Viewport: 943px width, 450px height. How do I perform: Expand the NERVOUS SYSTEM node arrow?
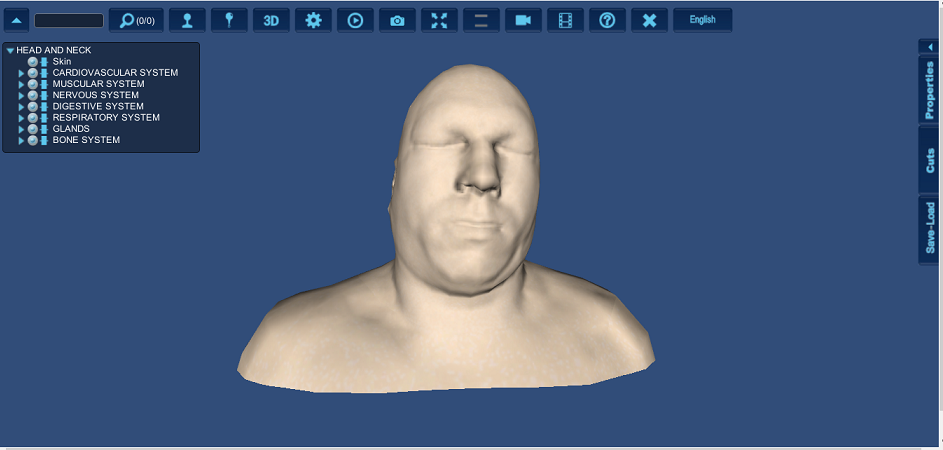(x=21, y=96)
